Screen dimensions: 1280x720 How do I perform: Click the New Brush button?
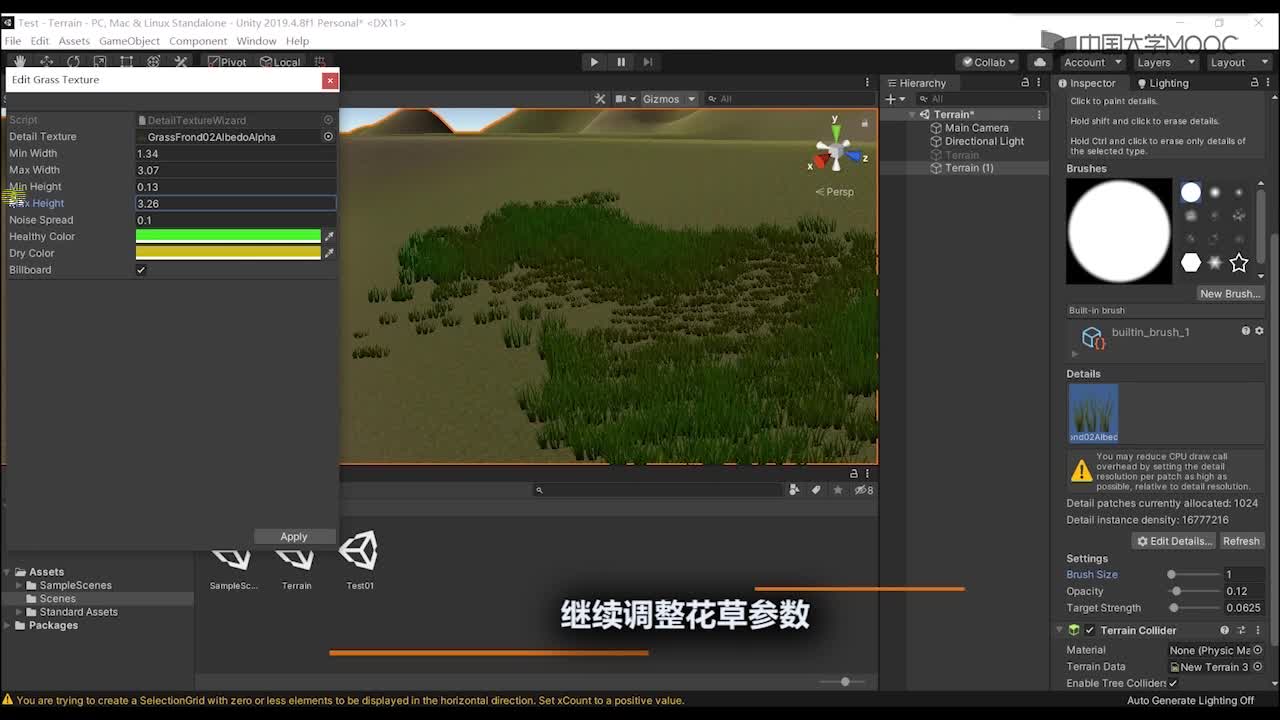(x=1230, y=294)
